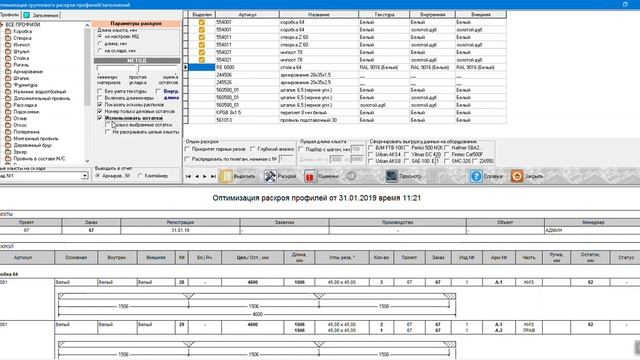
Task: Switch to the Заполнения tab
Action: pyautogui.click(x=41, y=15)
